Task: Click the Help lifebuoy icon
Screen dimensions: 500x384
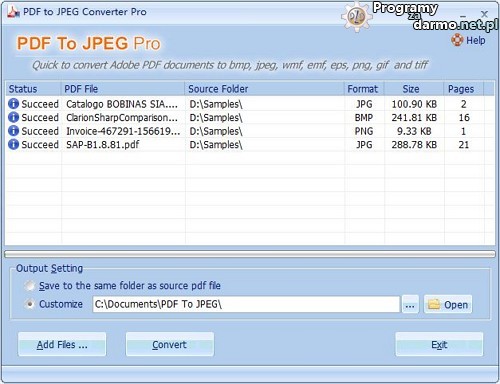Action: (x=457, y=40)
